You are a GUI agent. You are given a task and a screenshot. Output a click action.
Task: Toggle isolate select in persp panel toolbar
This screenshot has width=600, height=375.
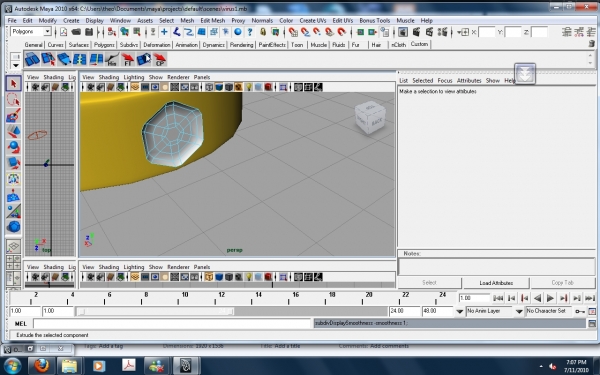click(283, 87)
